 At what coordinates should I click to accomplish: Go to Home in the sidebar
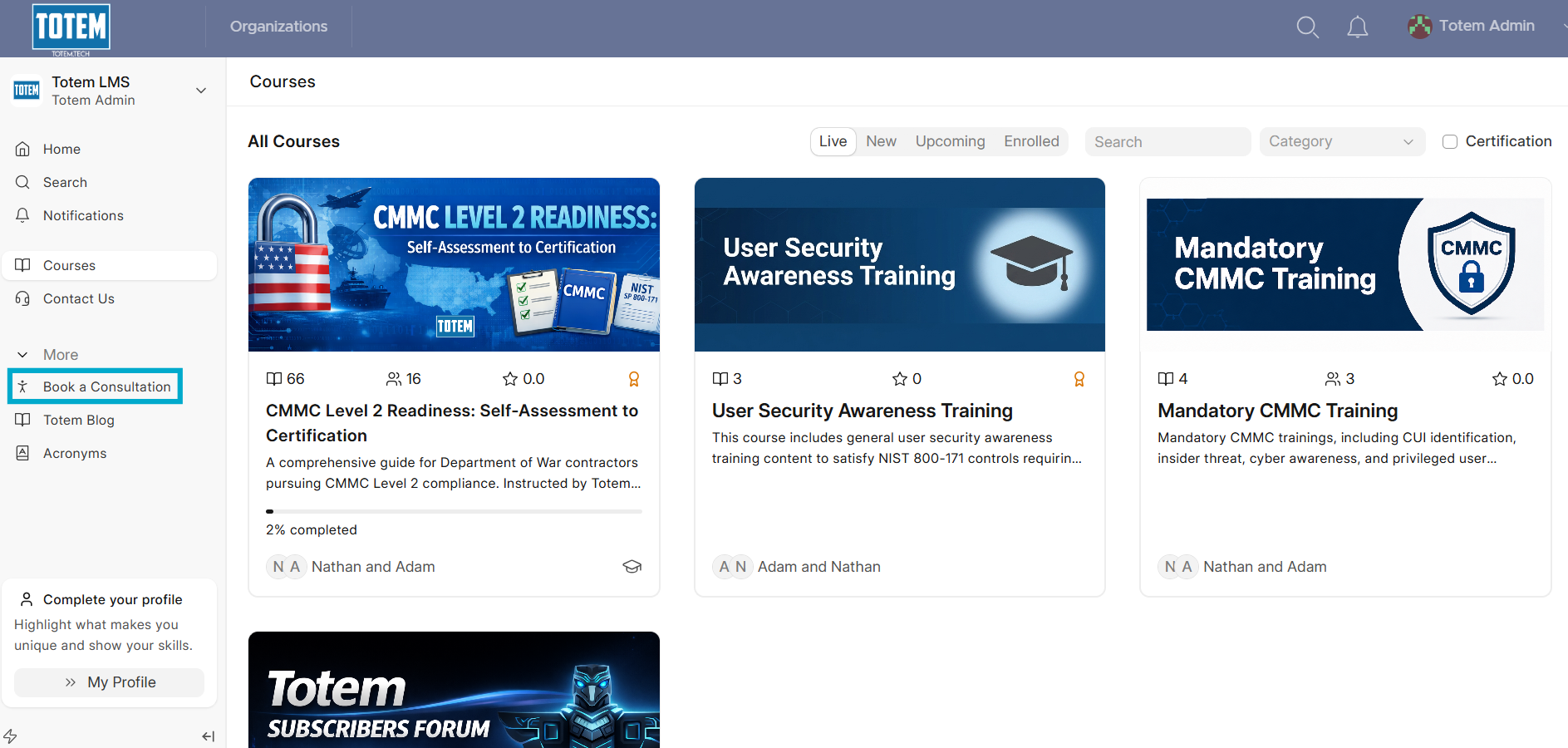(110, 149)
